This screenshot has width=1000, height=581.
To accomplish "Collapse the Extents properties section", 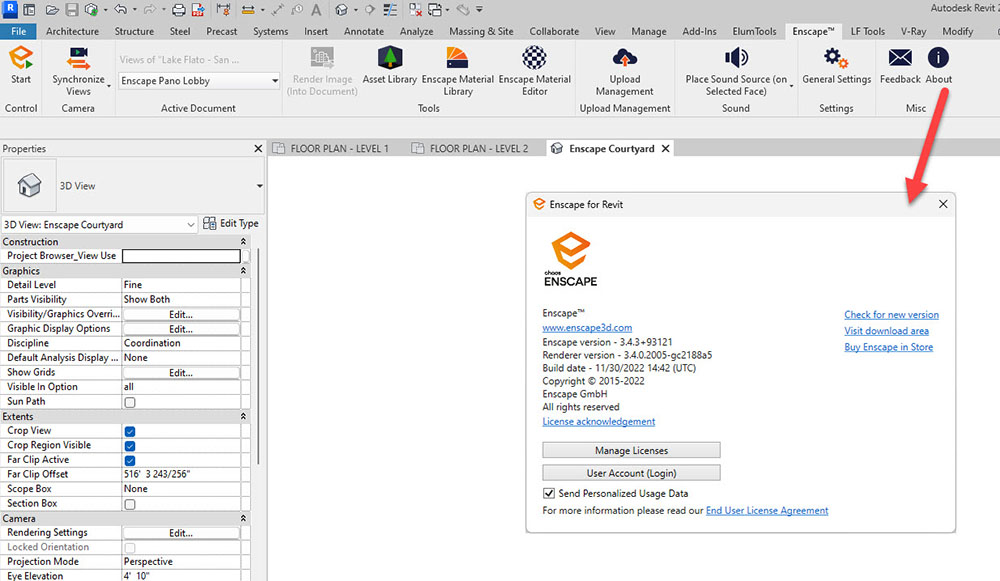I will [243, 416].
